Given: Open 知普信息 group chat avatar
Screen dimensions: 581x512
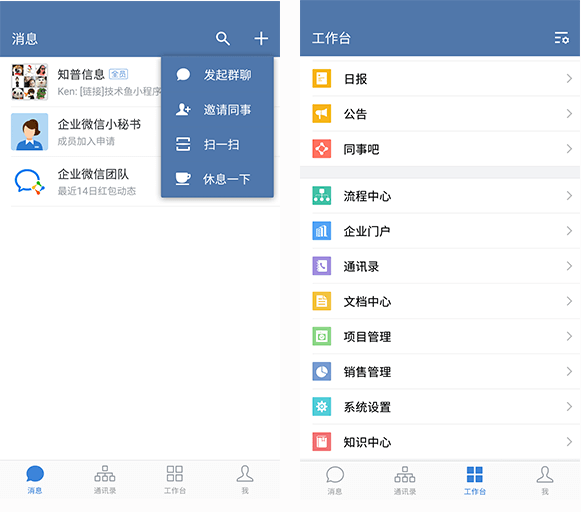Looking at the screenshot, I should tap(29, 82).
